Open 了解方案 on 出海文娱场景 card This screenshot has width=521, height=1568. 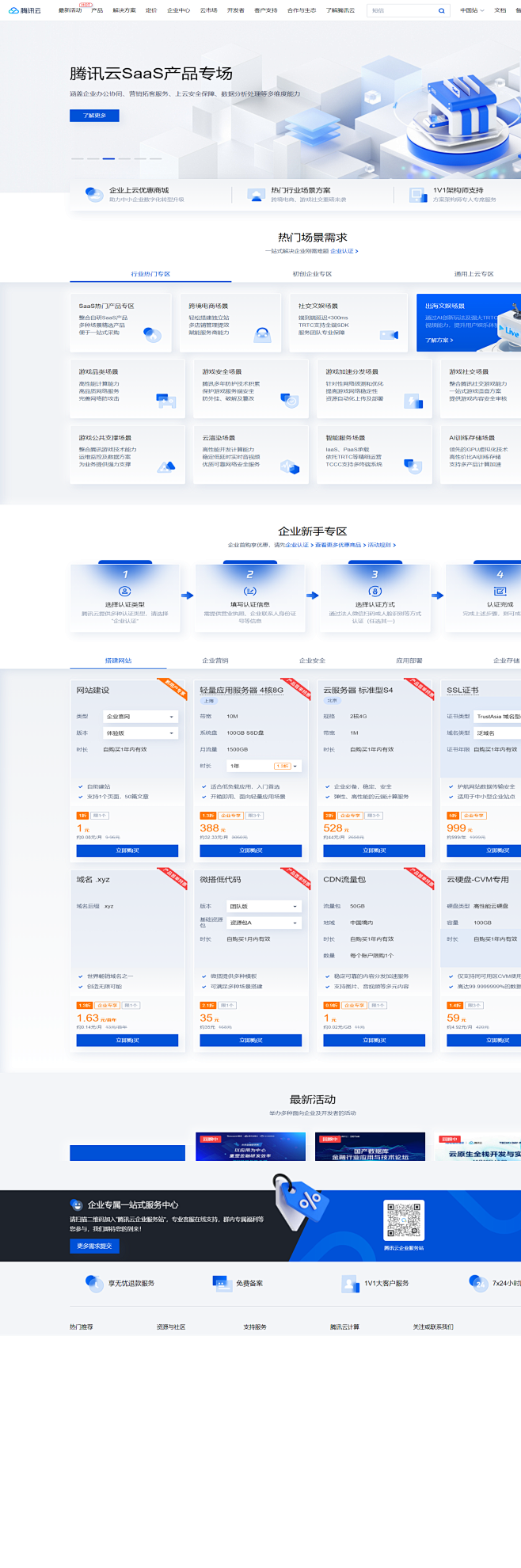pyautogui.click(x=439, y=340)
